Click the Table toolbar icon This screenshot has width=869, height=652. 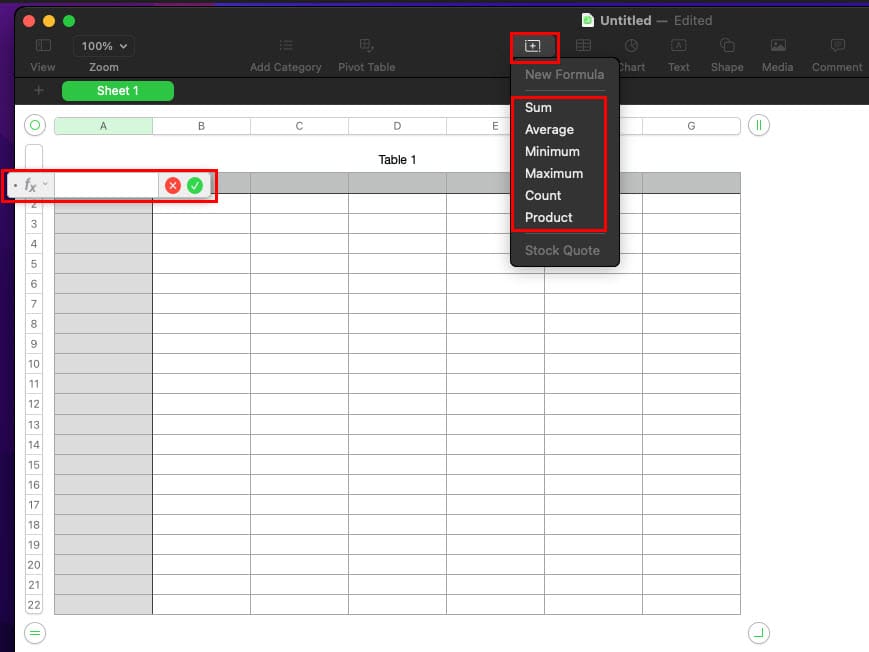pos(583,45)
